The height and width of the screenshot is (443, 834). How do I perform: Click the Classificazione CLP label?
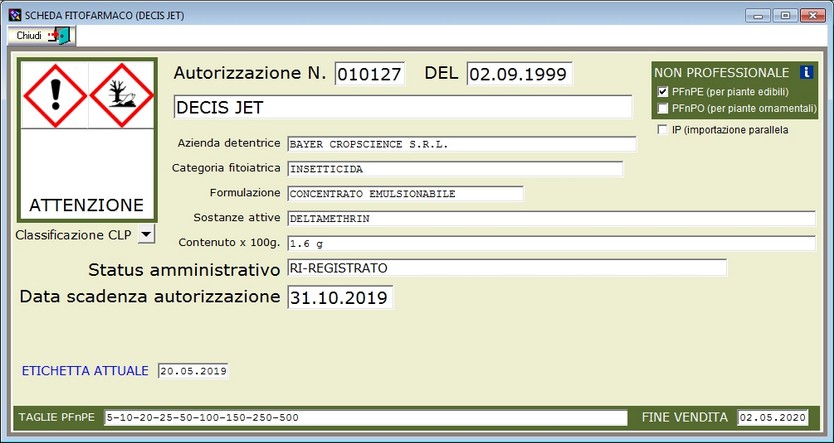pyautogui.click(x=73, y=235)
